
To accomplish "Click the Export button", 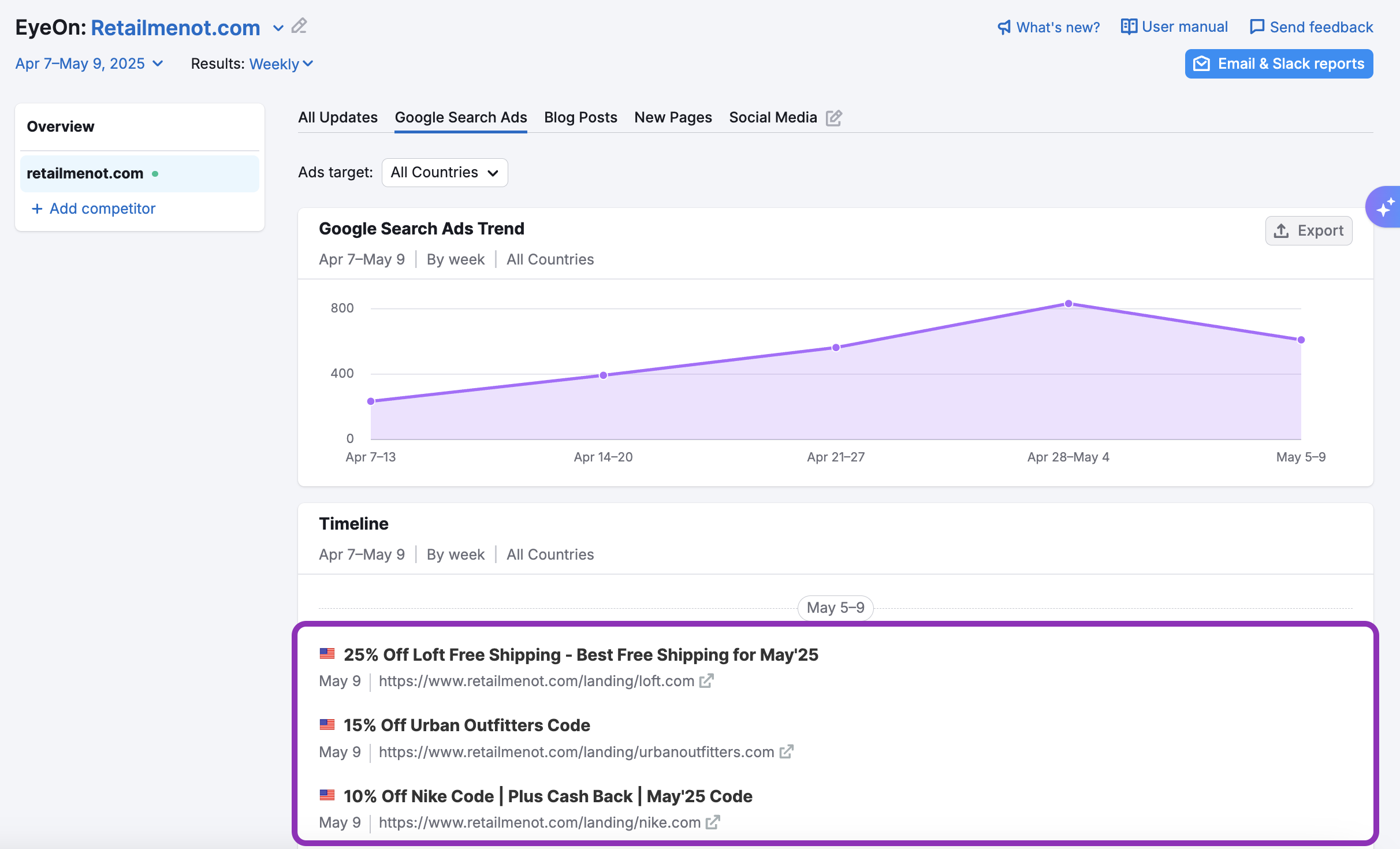I will pos(1308,230).
